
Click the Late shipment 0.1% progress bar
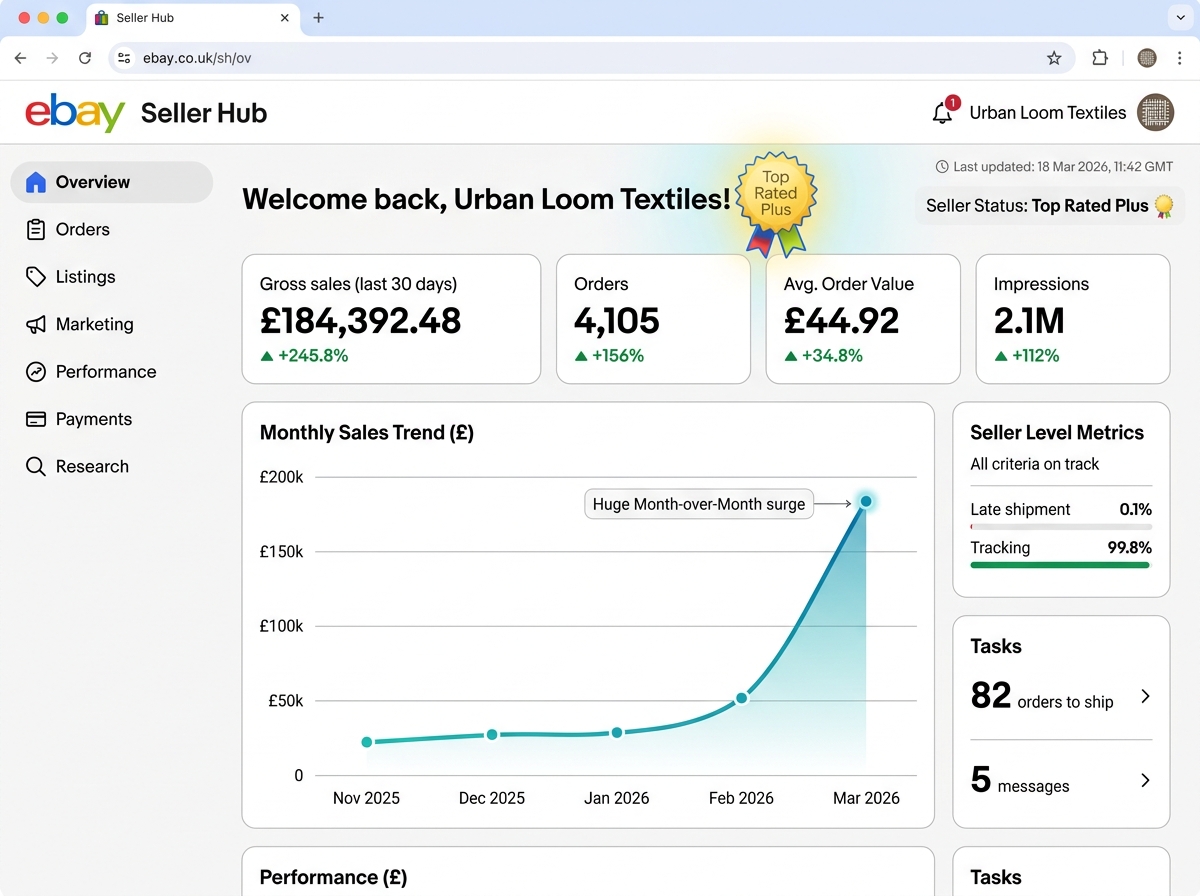point(1061,527)
